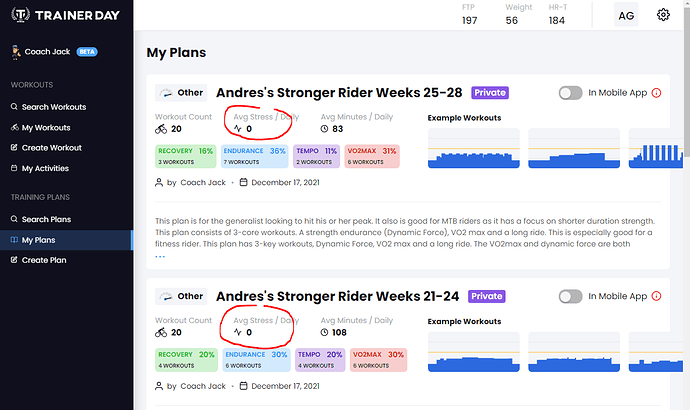Screen dimensions: 690x410
Task: Click the Trainer Day logo
Action: [x=65, y=15]
